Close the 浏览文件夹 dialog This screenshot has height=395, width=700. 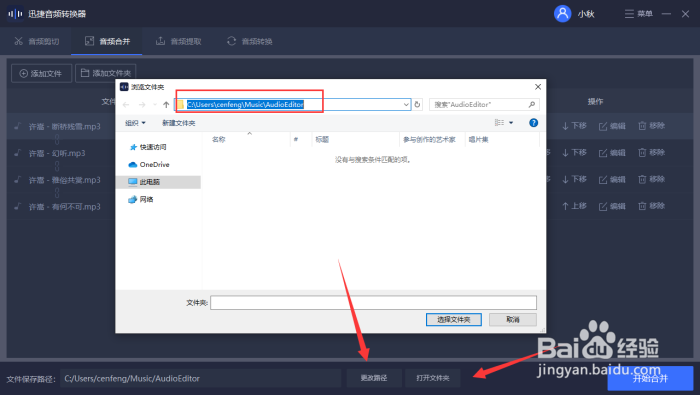point(538,87)
